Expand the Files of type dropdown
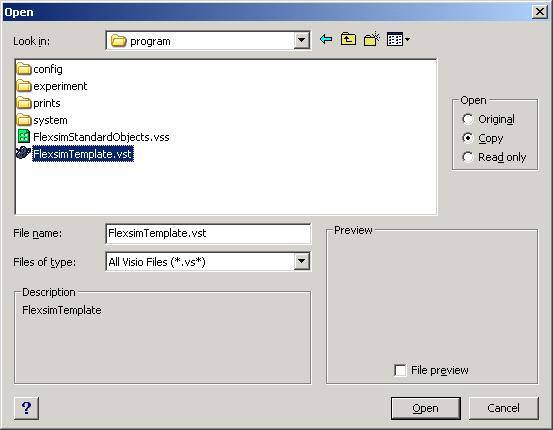Image resolution: width=553 pixels, height=430 pixels. 302,261
